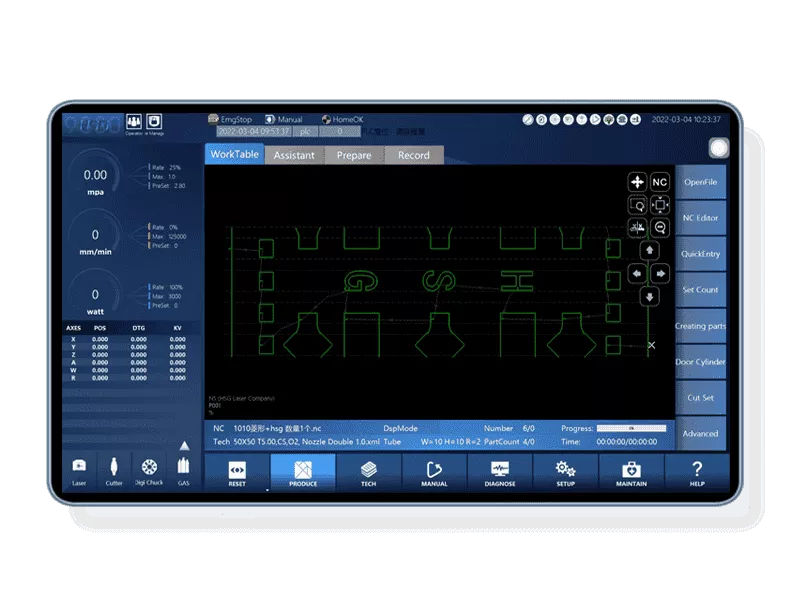Open the HELP module
This screenshot has height=598, width=801.
tap(697, 473)
